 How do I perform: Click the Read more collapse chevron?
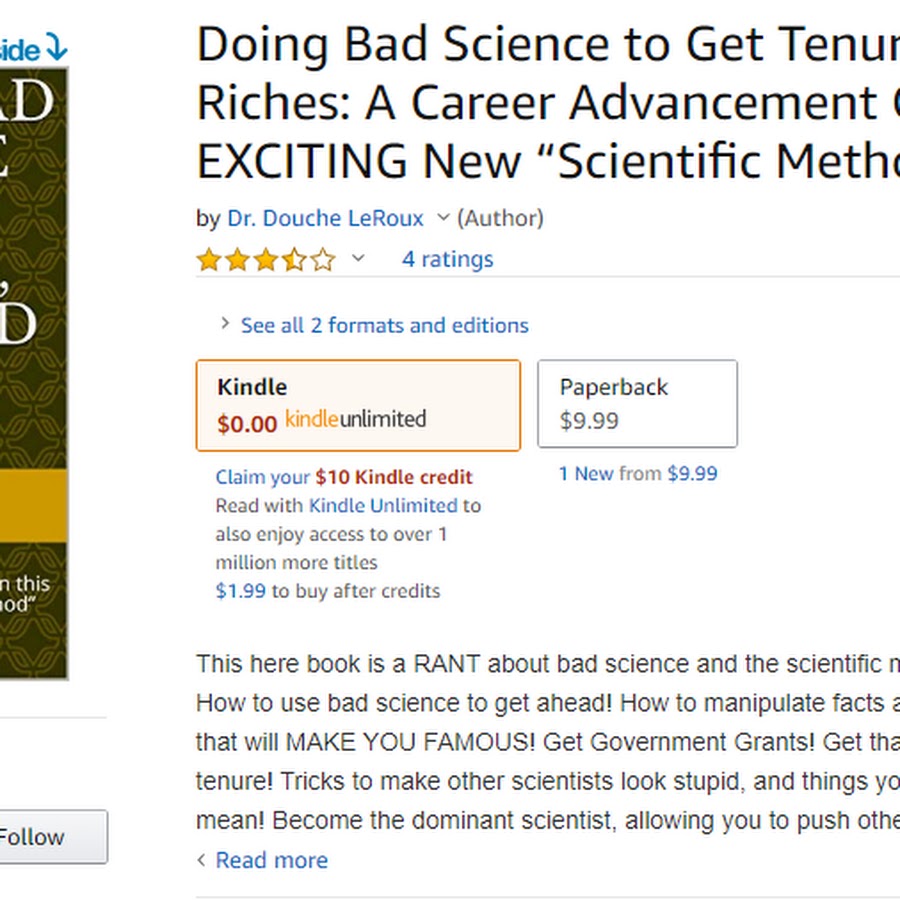pos(201,860)
